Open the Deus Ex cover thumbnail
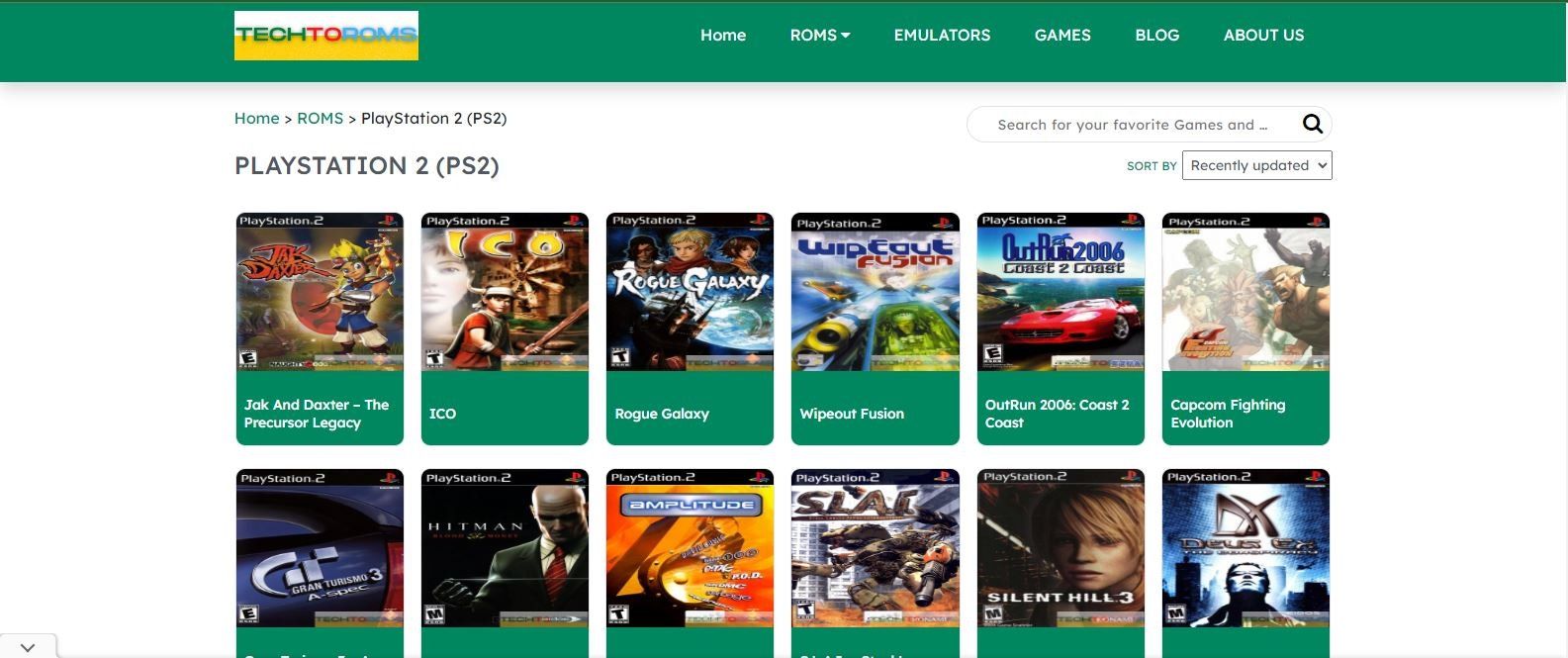Viewport: 1568px width, 658px height. (1245, 548)
